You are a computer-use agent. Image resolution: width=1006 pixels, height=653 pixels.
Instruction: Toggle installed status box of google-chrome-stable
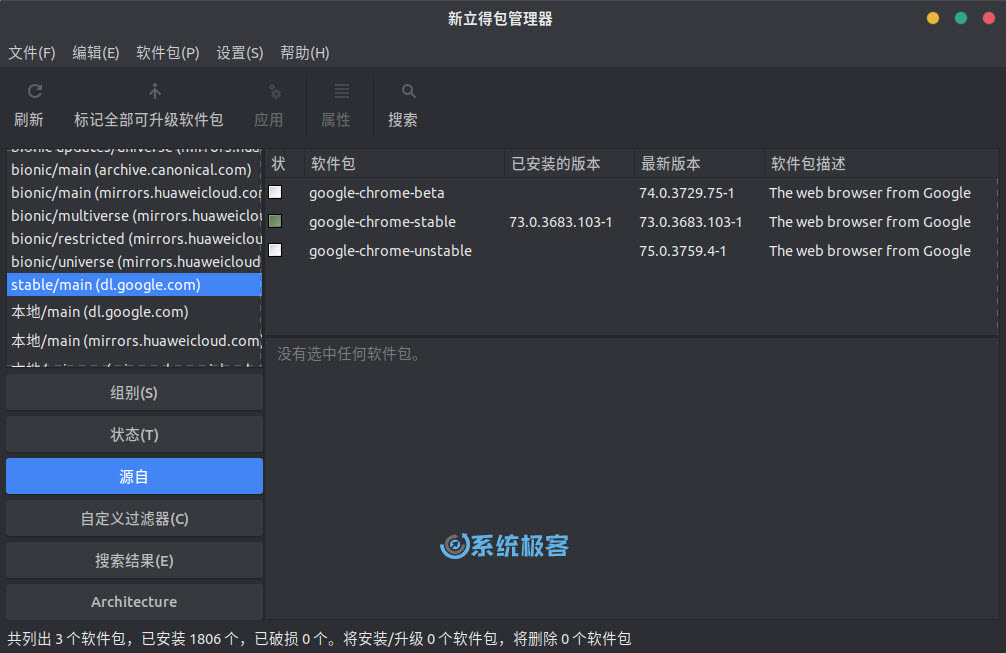[x=275, y=221]
